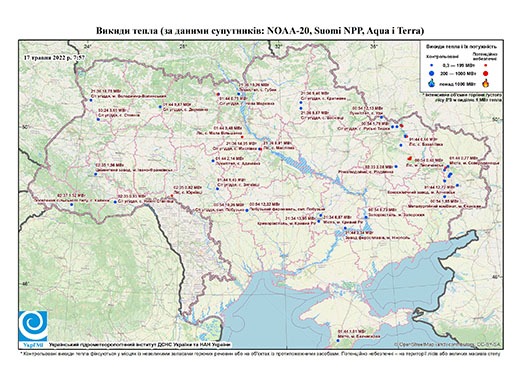This screenshot has height=368, width=520.
Task: Click the red marker at Мала Вільшанка
Action: click(x=242, y=137)
